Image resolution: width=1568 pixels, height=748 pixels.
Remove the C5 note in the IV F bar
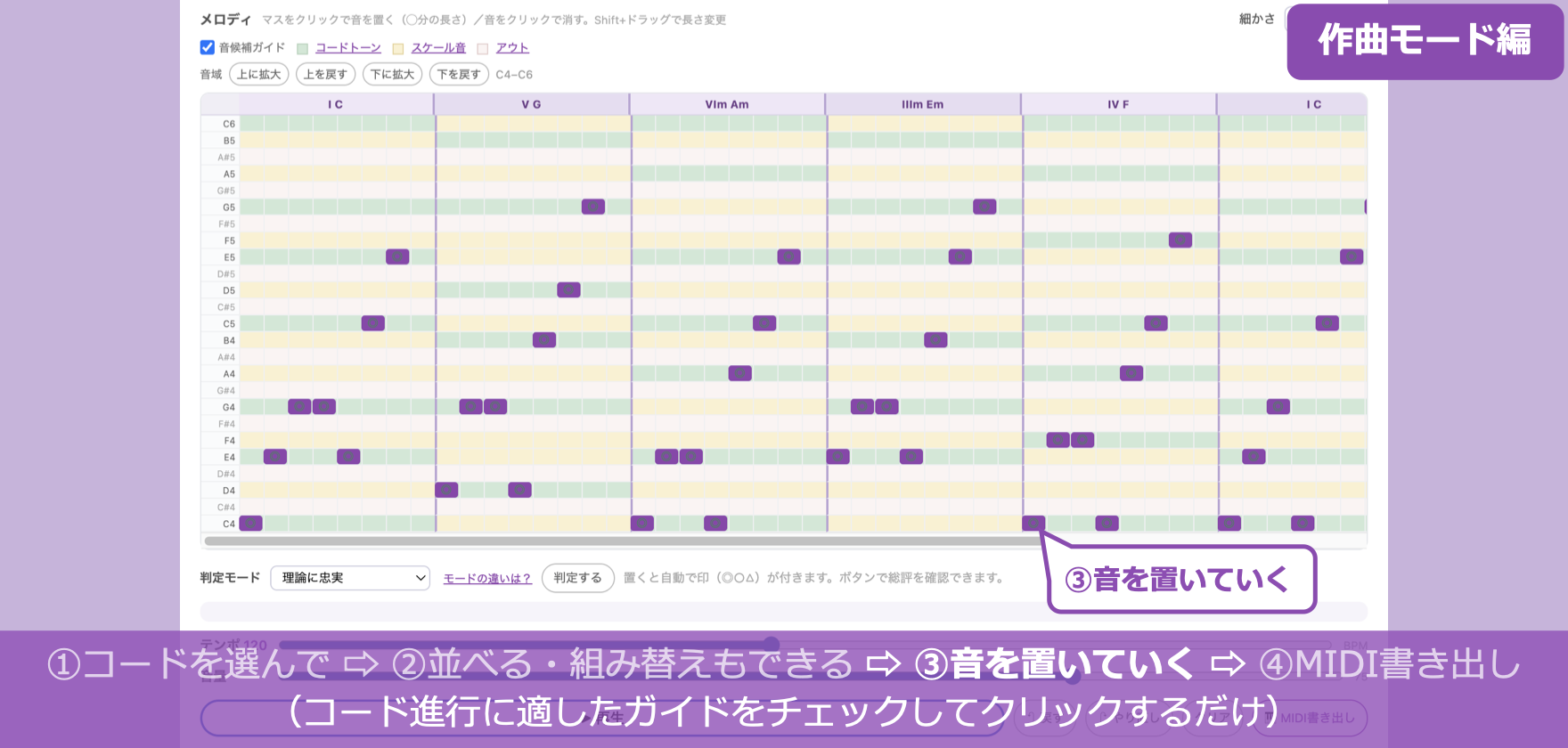click(1156, 323)
